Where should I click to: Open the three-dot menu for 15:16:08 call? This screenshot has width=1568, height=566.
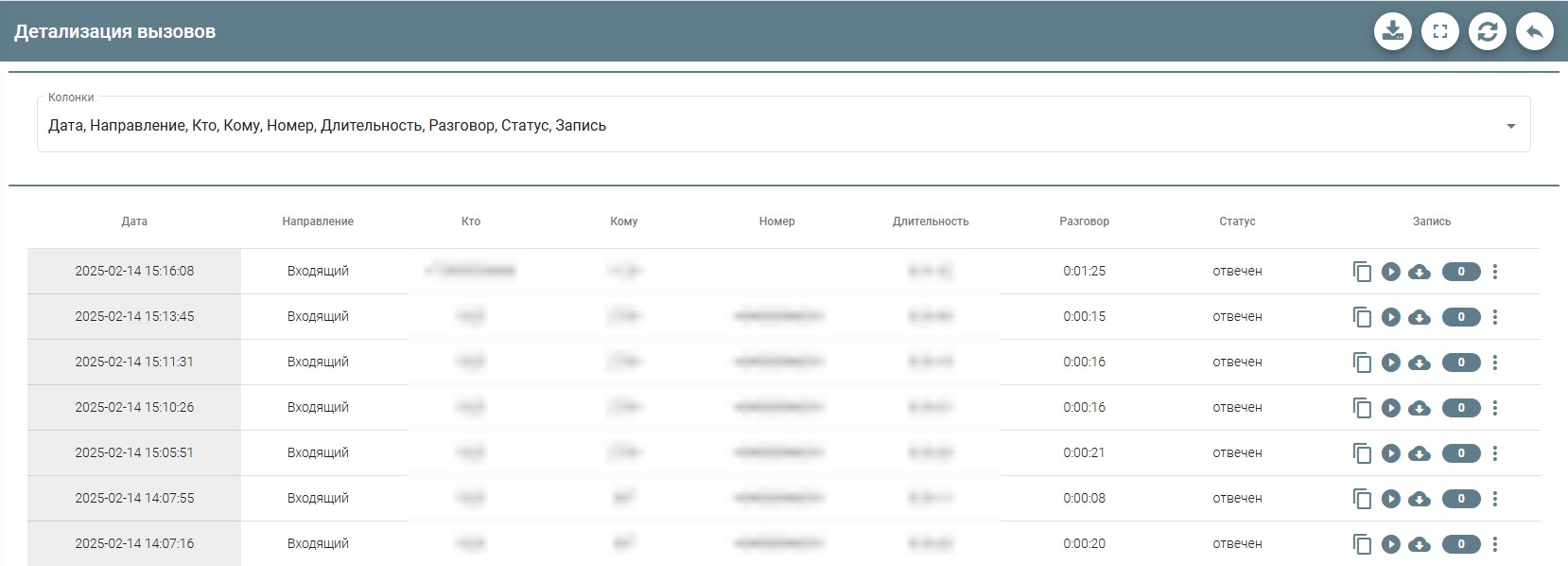point(1494,272)
